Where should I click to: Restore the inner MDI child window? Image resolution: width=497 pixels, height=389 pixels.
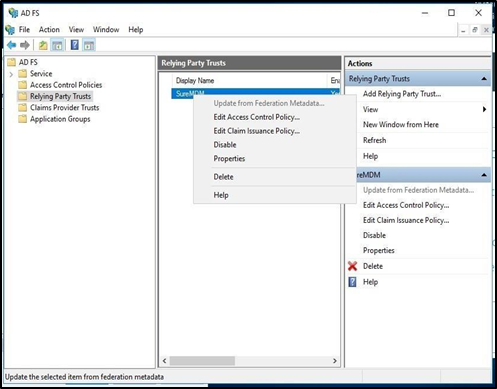tap(475, 30)
